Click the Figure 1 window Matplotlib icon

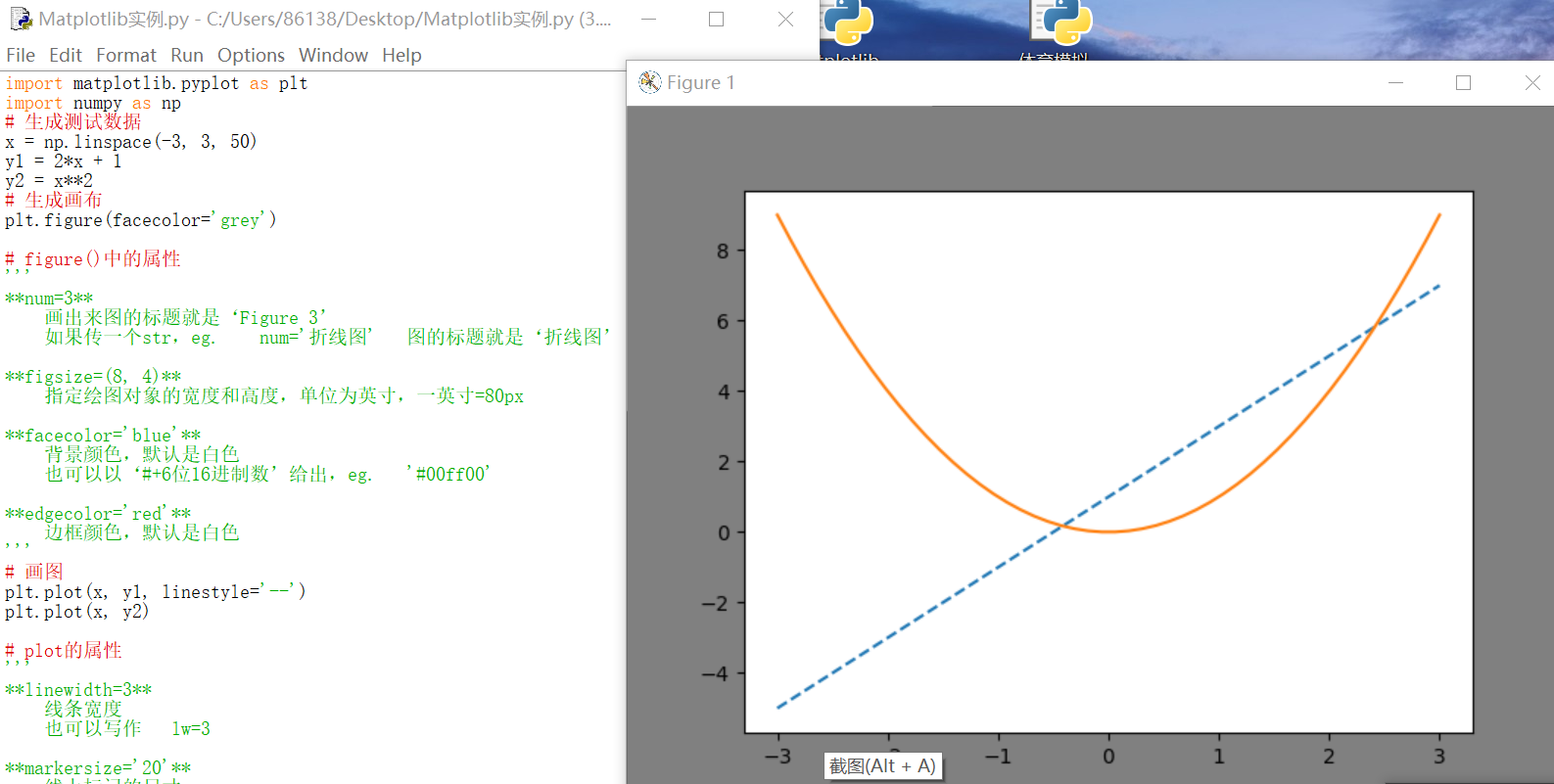tap(650, 83)
